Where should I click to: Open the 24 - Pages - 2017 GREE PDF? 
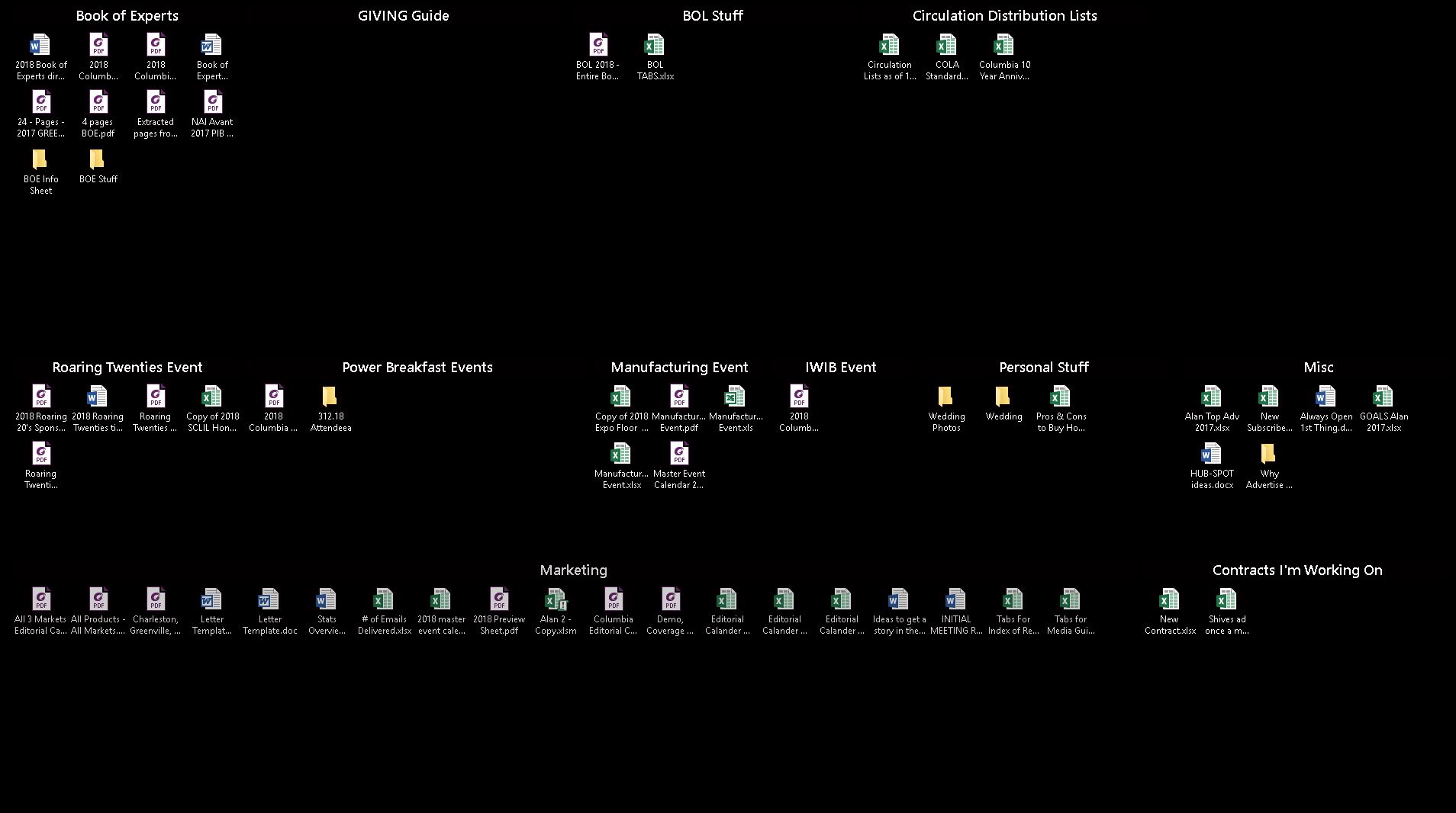click(x=40, y=114)
